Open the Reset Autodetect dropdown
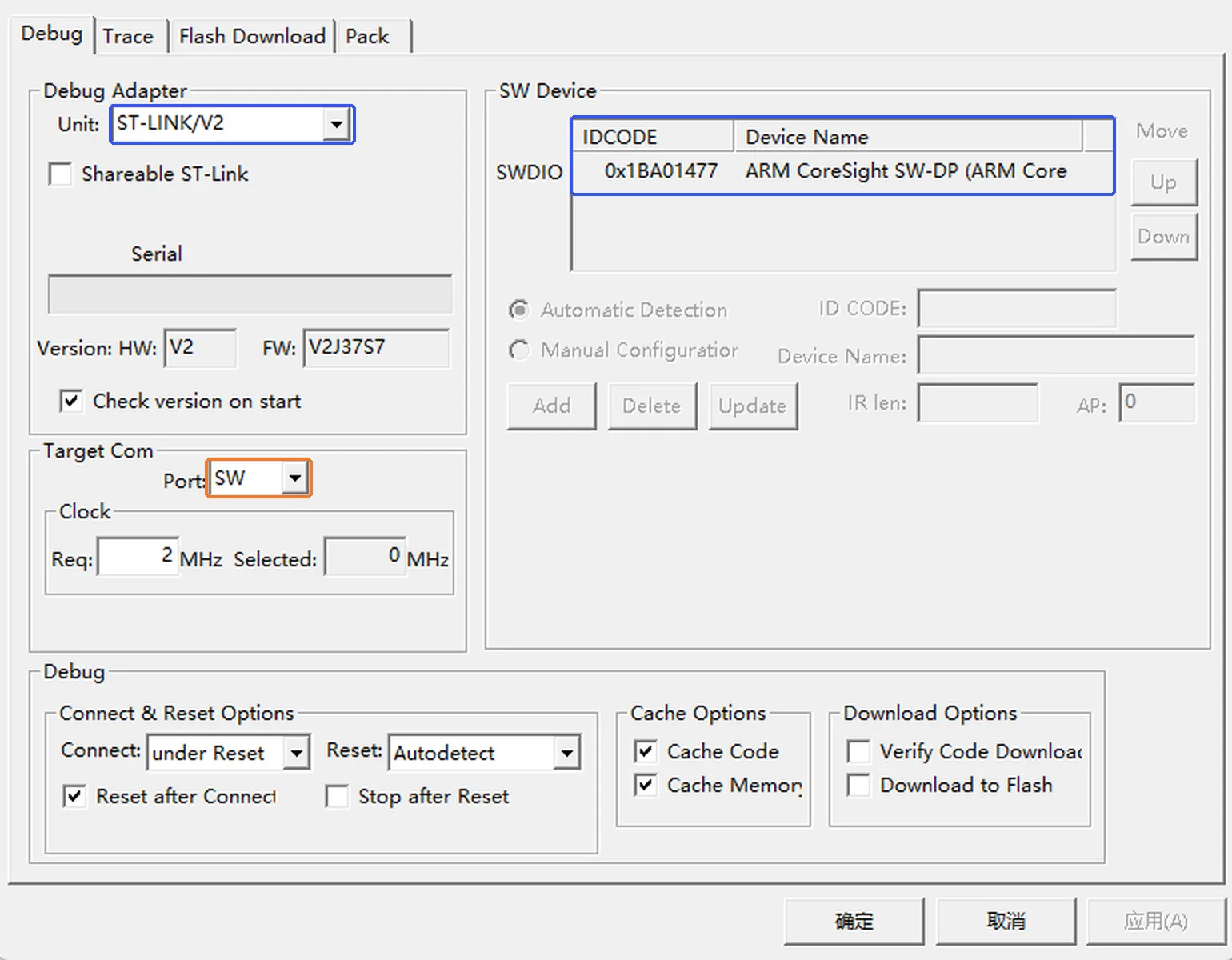This screenshot has height=960, width=1232. coord(566,753)
